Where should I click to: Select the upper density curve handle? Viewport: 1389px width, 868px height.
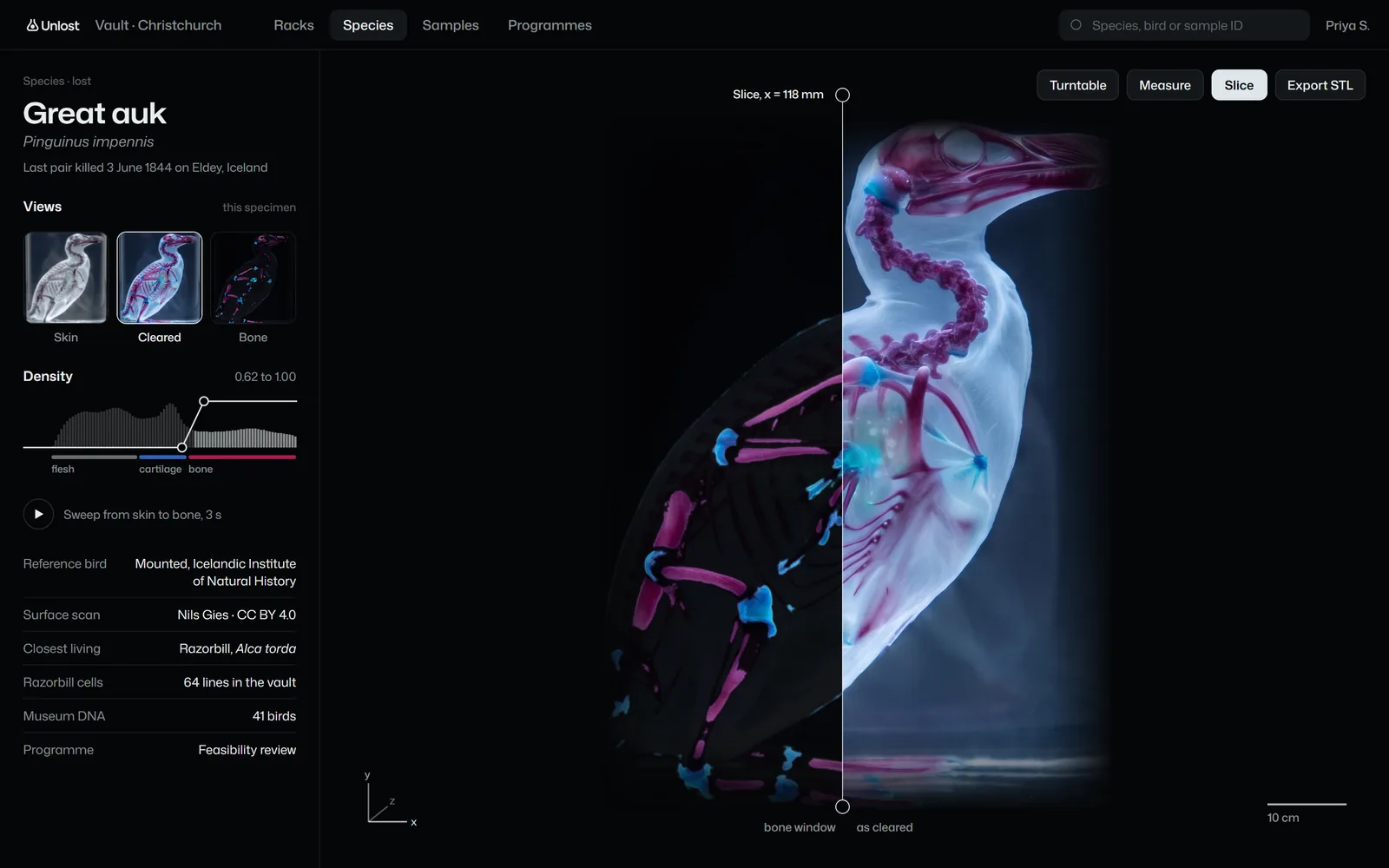[x=204, y=401]
